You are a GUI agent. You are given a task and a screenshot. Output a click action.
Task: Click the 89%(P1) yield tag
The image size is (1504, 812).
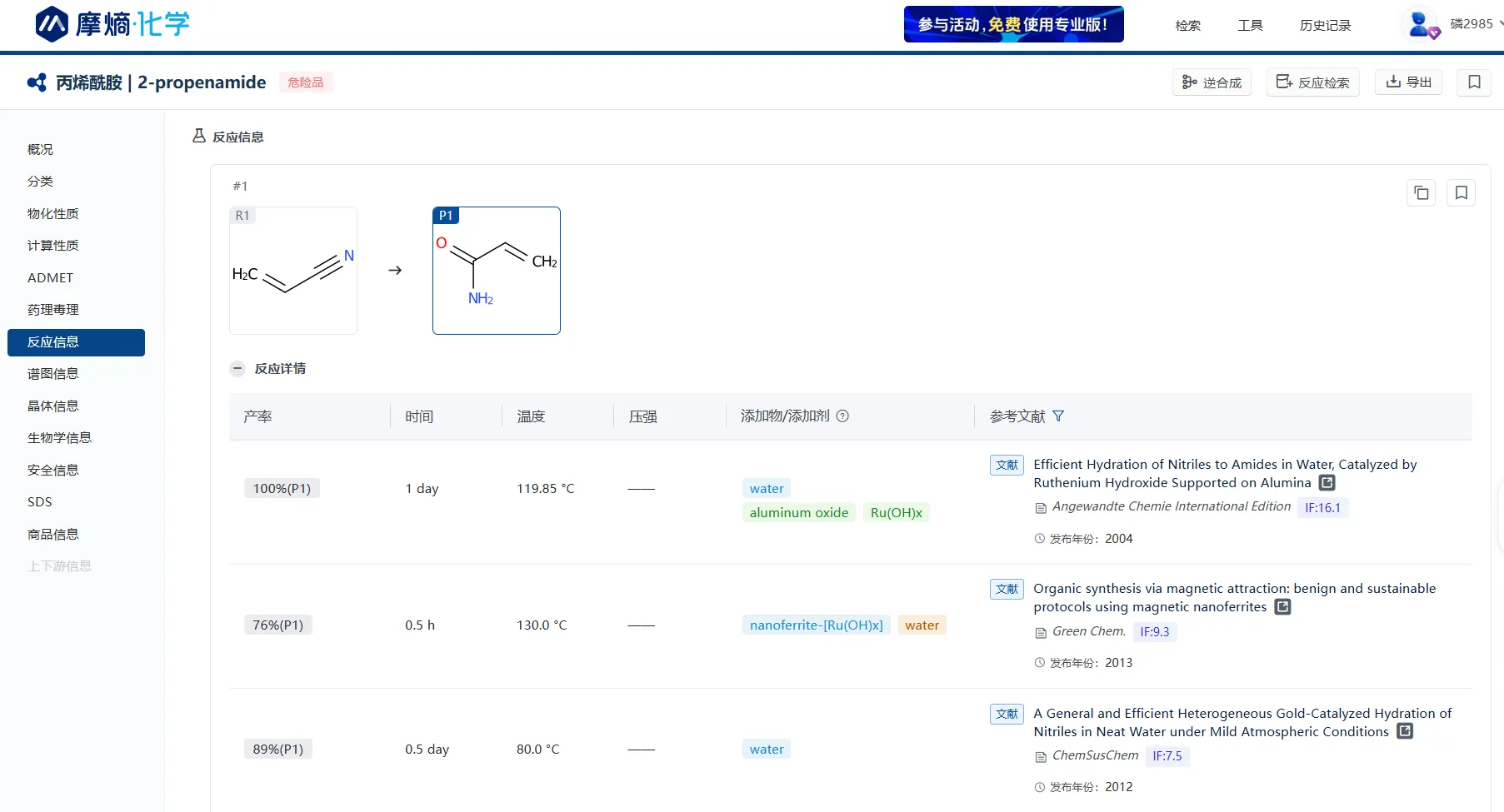(x=278, y=749)
